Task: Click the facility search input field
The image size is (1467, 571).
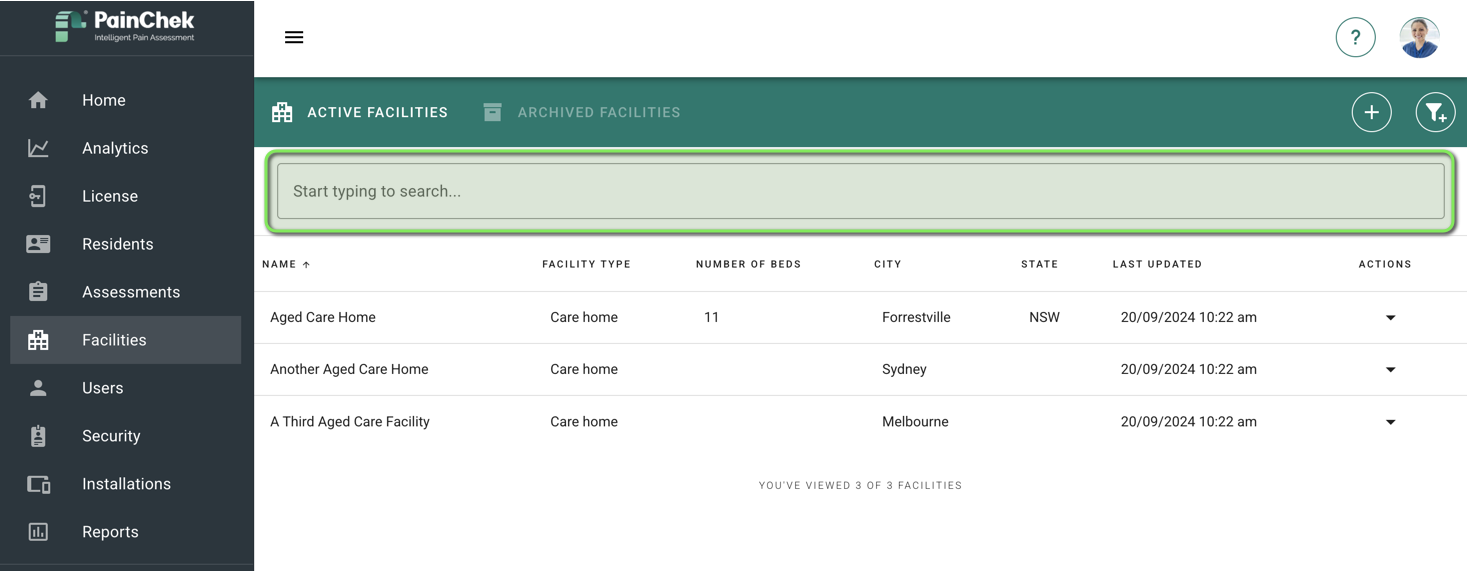Action: (x=860, y=191)
